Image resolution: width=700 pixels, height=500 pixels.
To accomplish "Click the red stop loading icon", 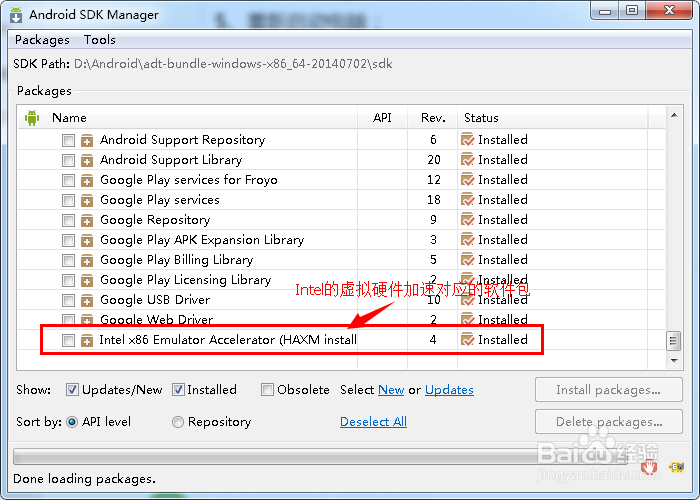I will pyautogui.click(x=649, y=467).
